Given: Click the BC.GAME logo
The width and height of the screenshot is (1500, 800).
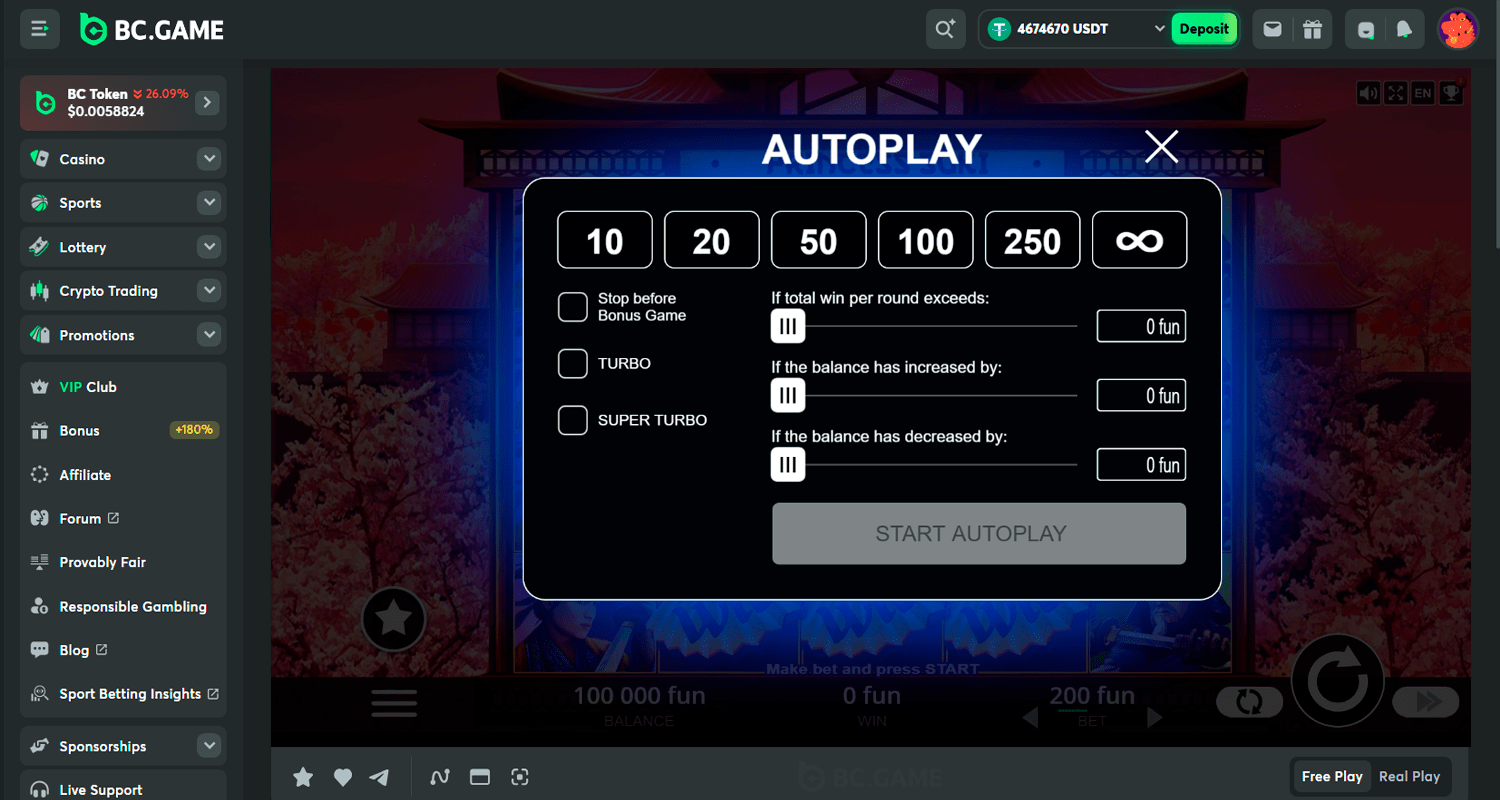Looking at the screenshot, I should (x=152, y=30).
